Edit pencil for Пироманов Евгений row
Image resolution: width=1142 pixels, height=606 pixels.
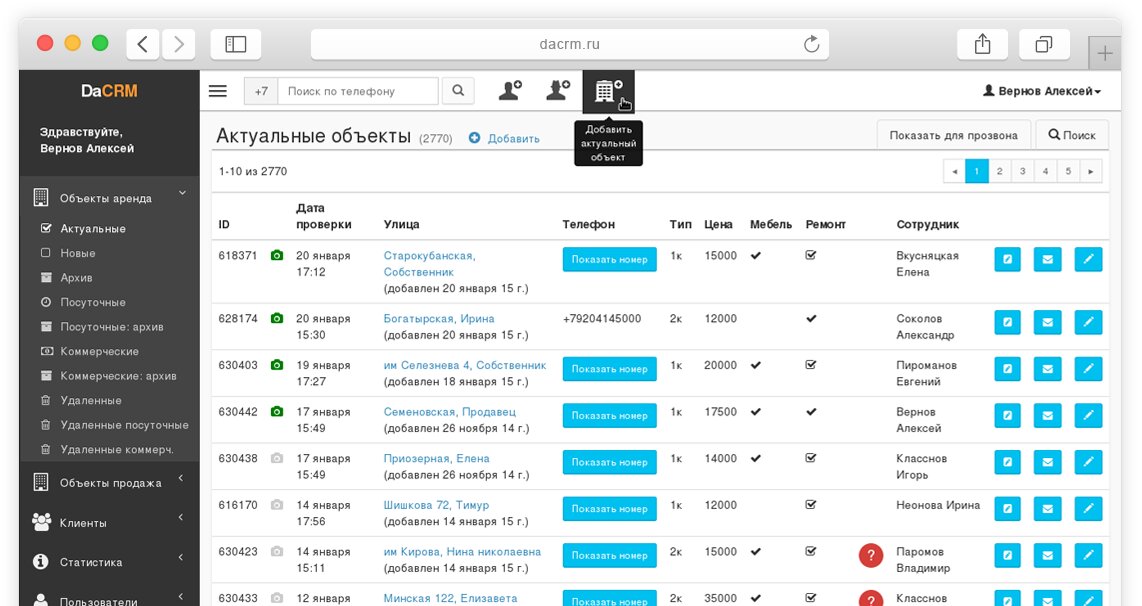1088,369
